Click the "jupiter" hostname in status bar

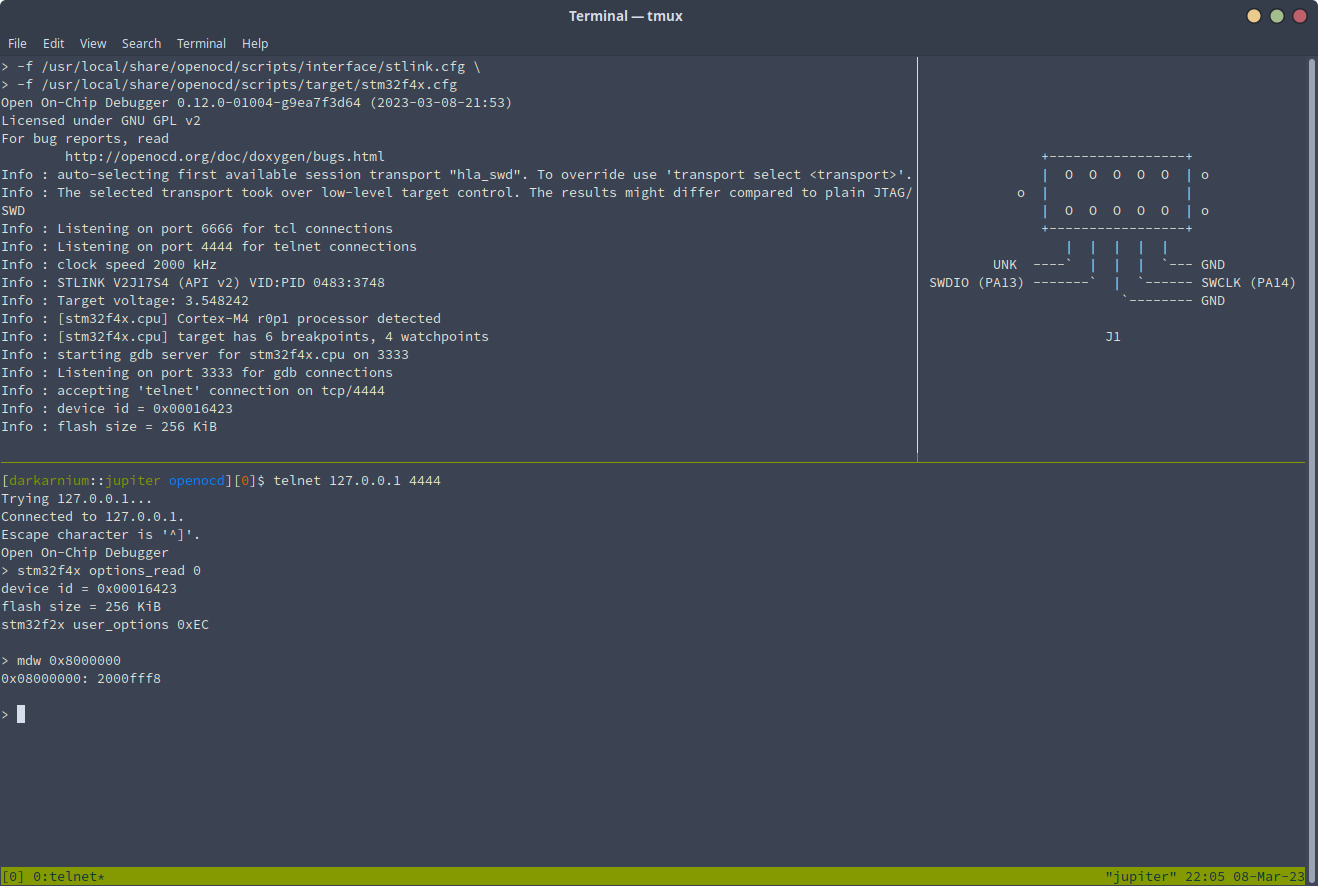pyautogui.click(x=1142, y=877)
